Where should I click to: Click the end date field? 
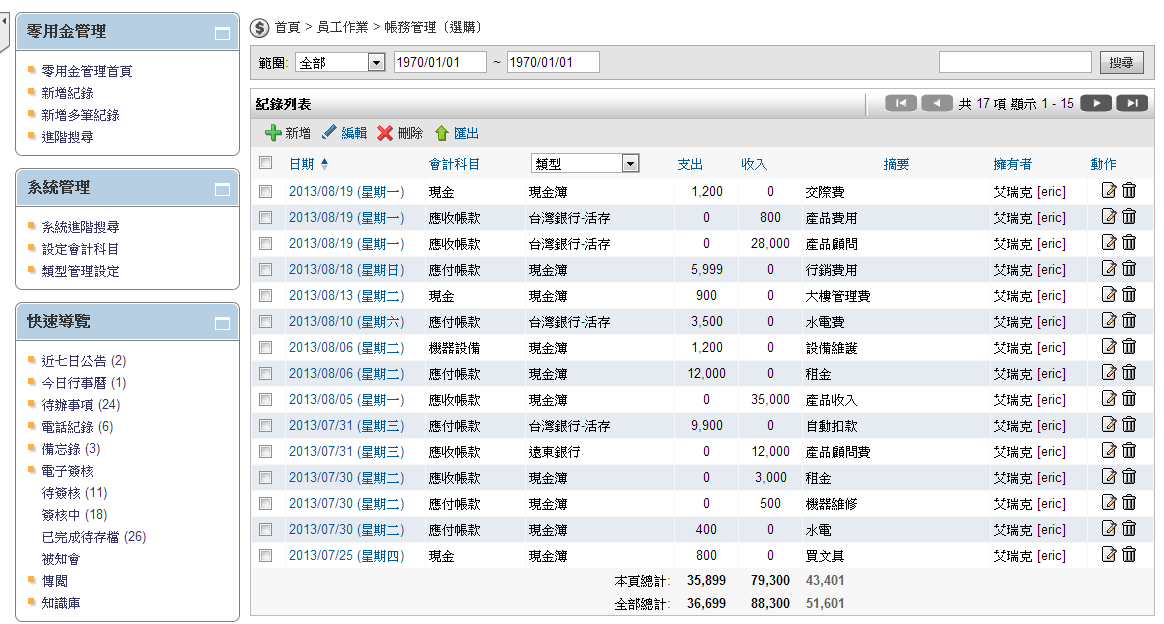click(553, 62)
